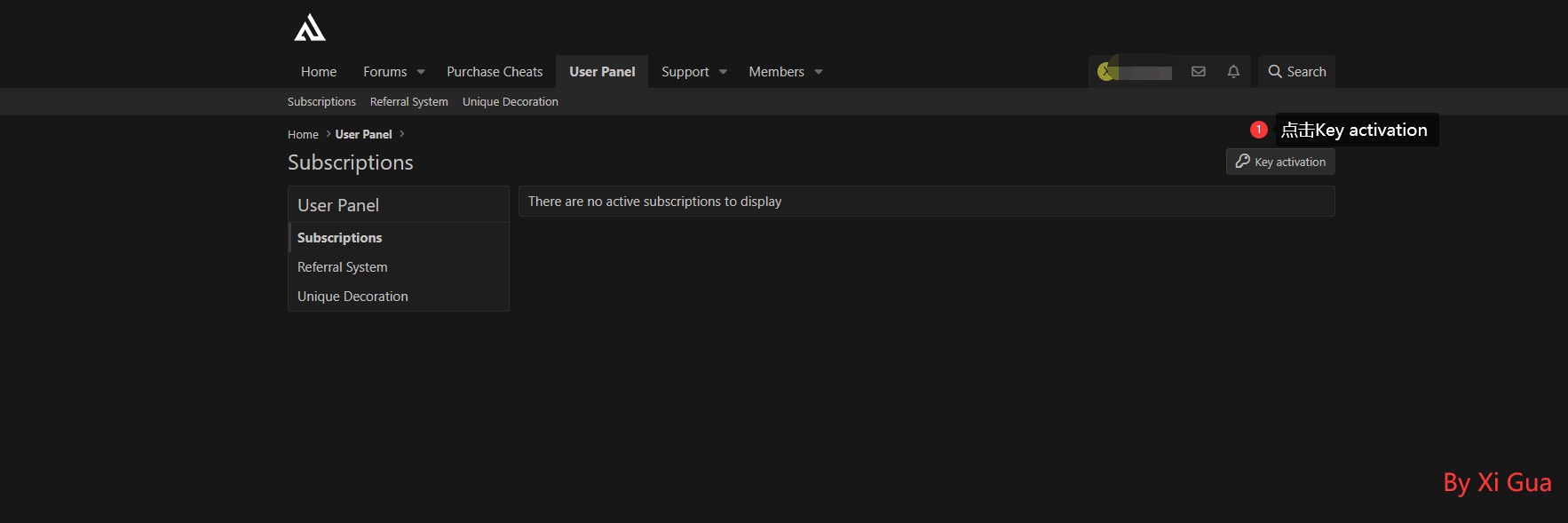Select Subscriptions in the sidebar
1568x523 pixels.
(339, 238)
